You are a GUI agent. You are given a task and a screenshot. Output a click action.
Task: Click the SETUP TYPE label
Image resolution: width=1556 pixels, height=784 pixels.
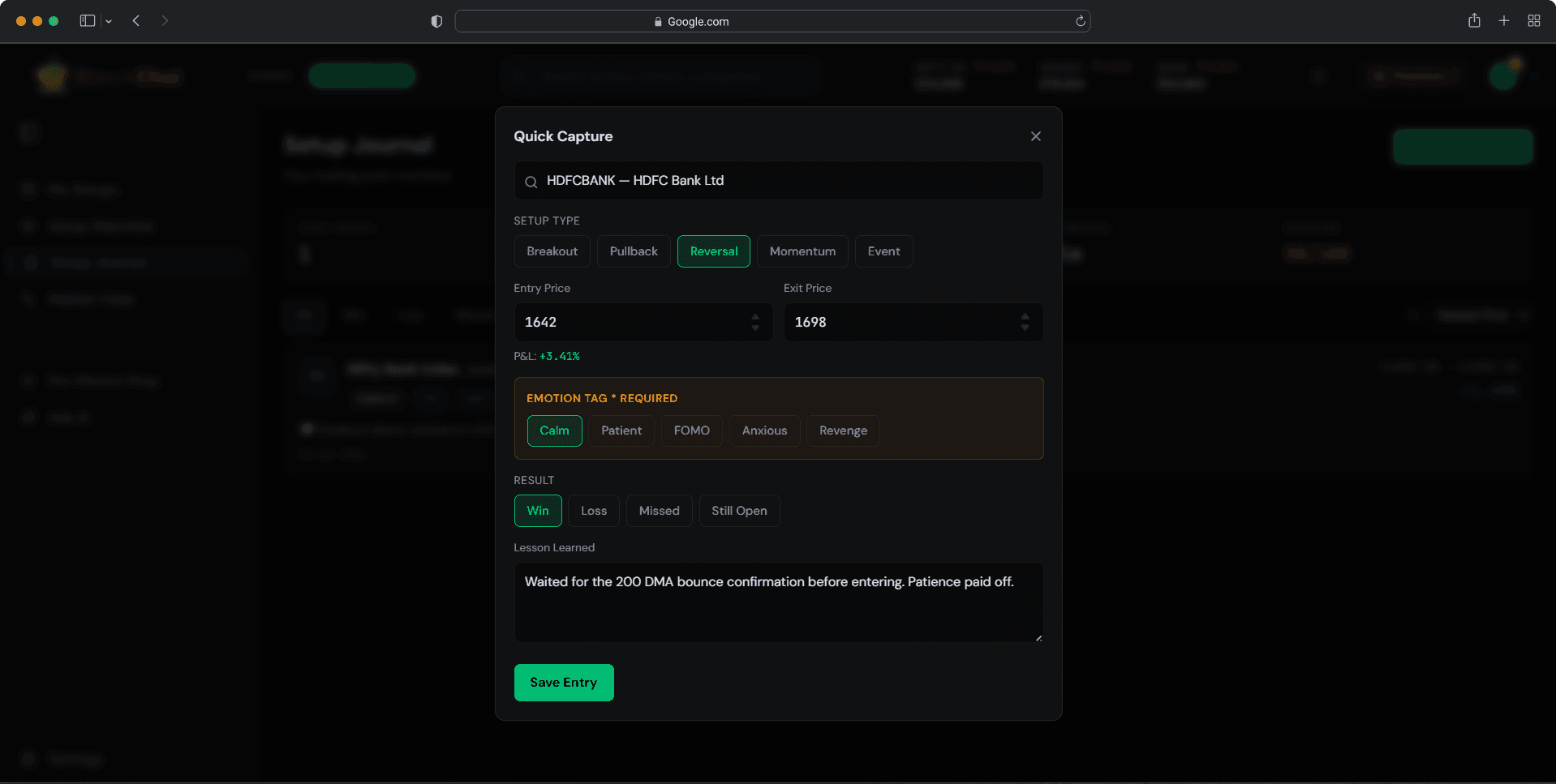[x=547, y=221]
